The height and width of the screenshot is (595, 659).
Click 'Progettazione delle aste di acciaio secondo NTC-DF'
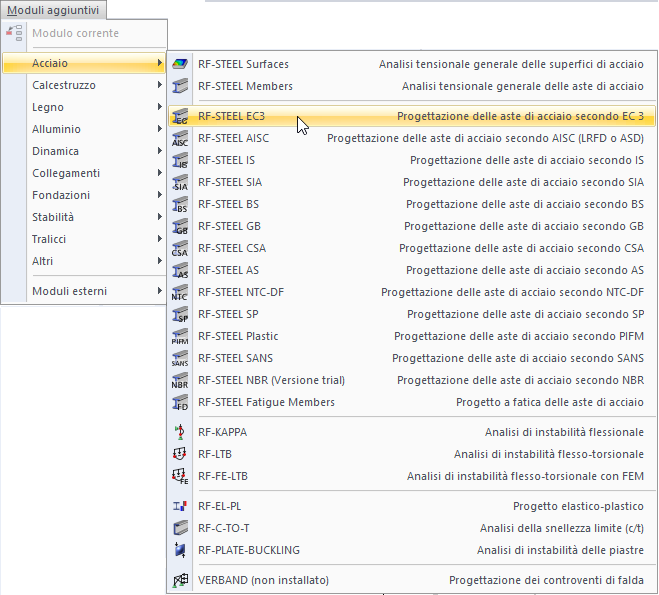(x=512, y=292)
